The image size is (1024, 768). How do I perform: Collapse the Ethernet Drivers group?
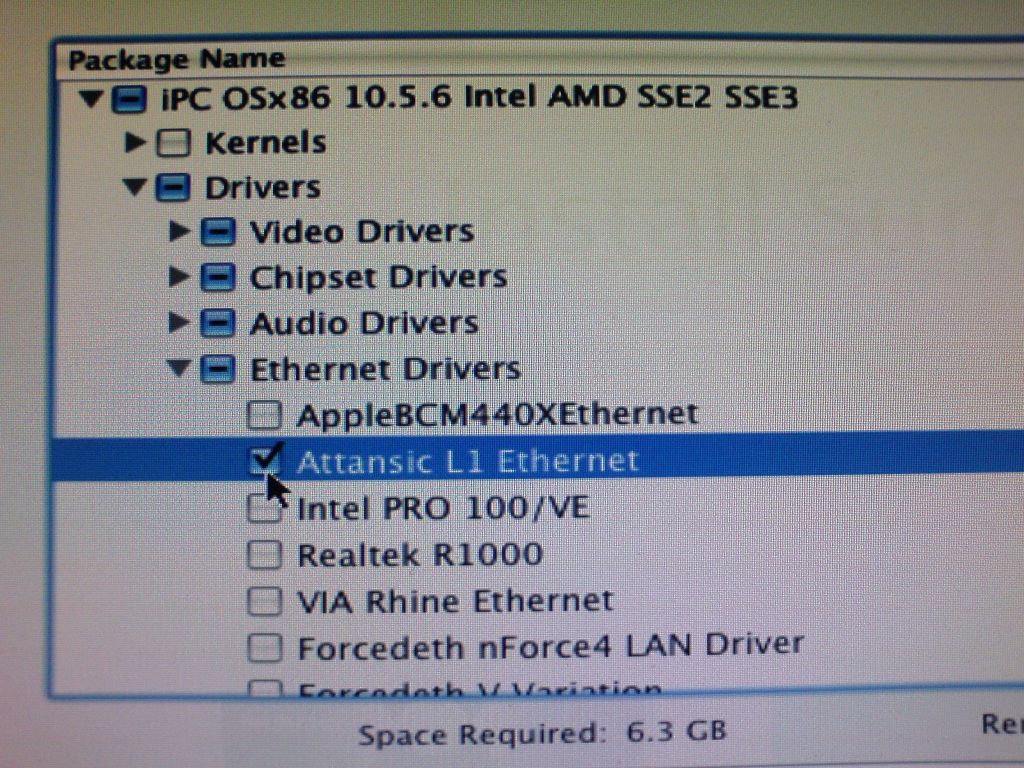pos(179,368)
